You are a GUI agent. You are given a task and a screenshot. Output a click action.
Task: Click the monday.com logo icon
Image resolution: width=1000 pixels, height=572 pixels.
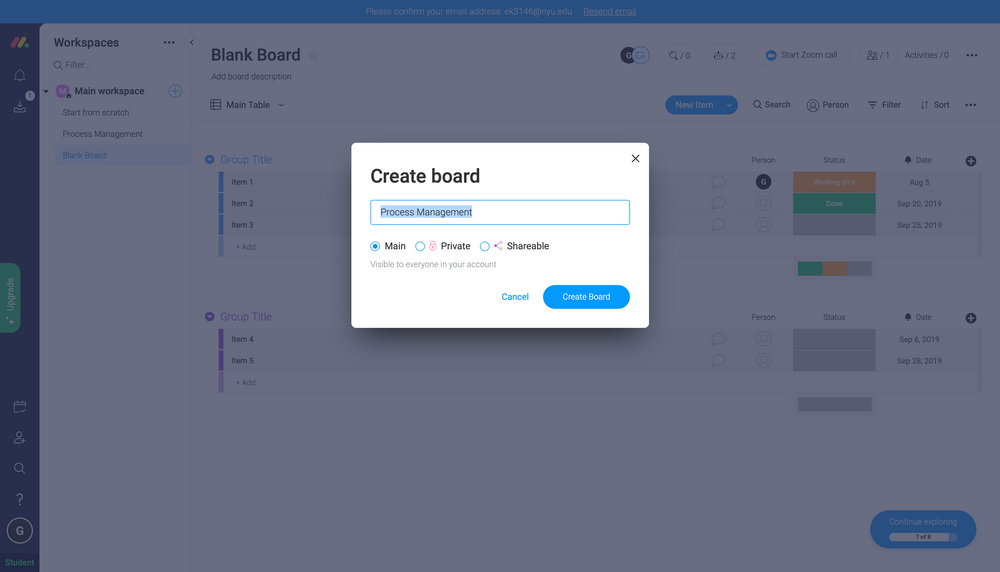point(19,43)
